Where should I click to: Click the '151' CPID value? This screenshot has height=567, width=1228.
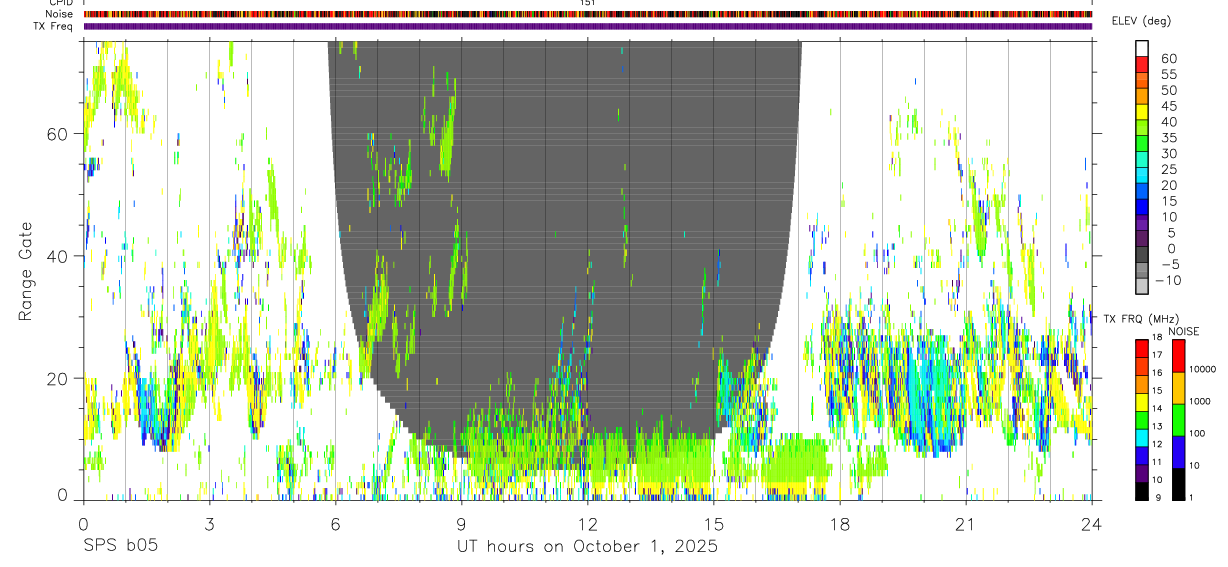coord(588,3)
